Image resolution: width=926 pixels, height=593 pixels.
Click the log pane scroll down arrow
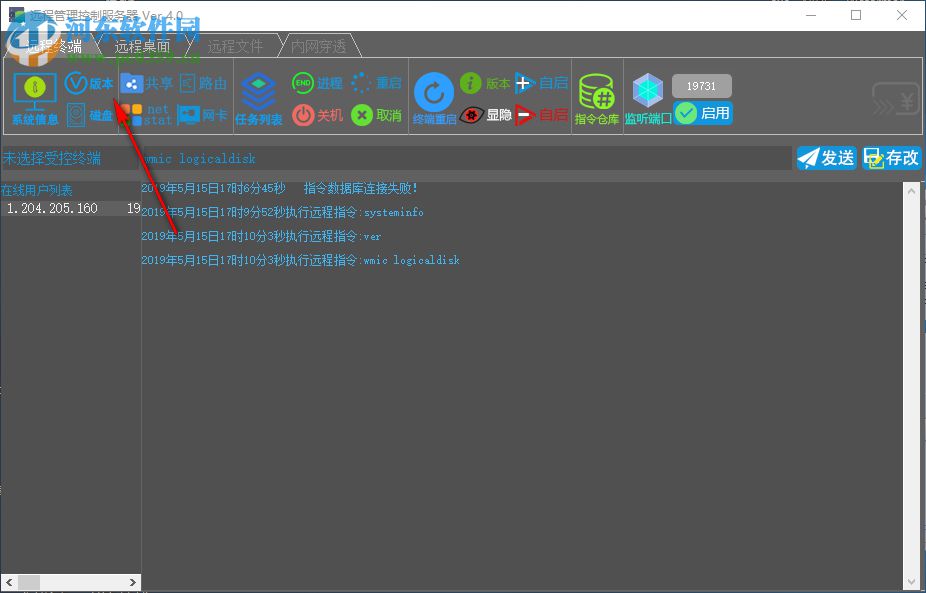pyautogui.click(x=911, y=580)
